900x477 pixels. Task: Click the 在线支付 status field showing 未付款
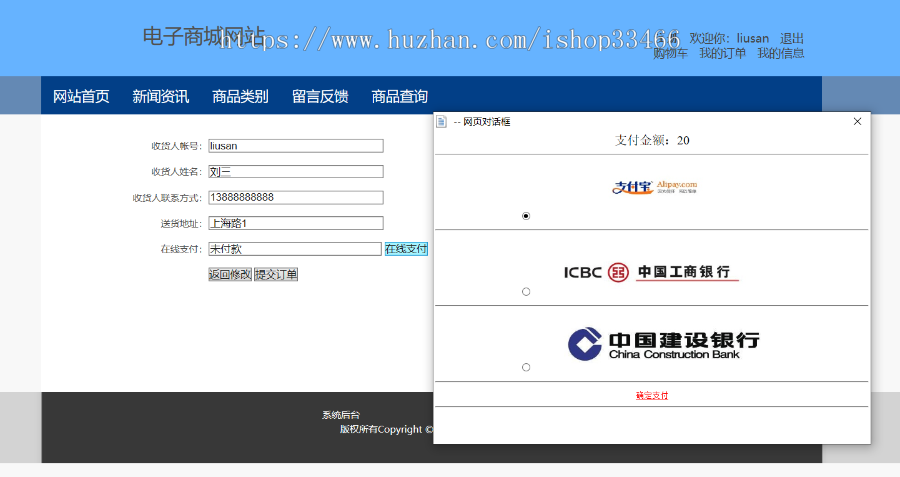click(294, 249)
